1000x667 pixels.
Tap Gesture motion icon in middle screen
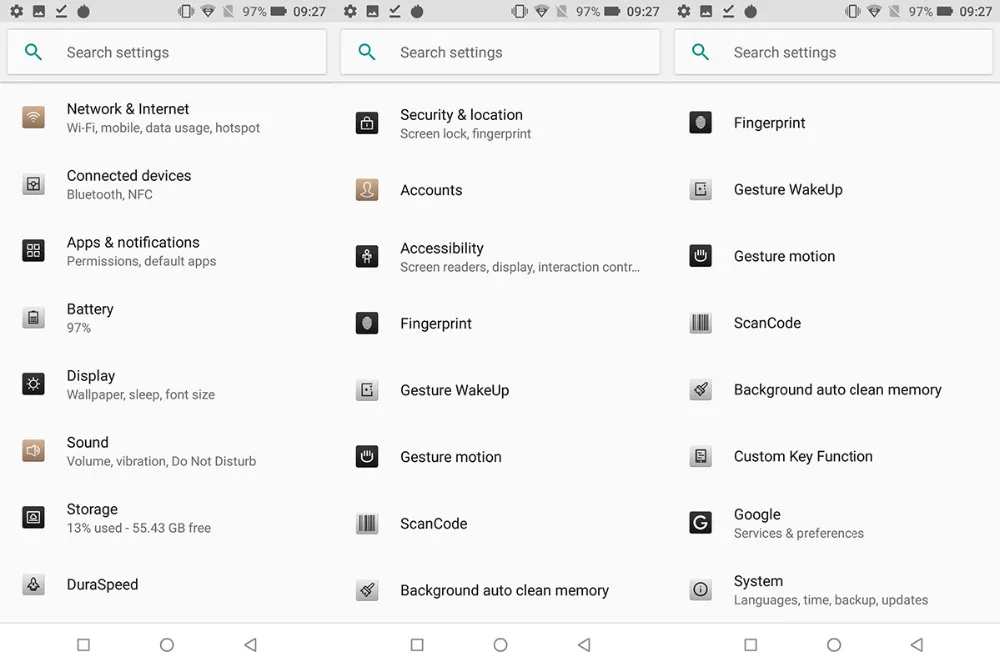pyautogui.click(x=367, y=457)
